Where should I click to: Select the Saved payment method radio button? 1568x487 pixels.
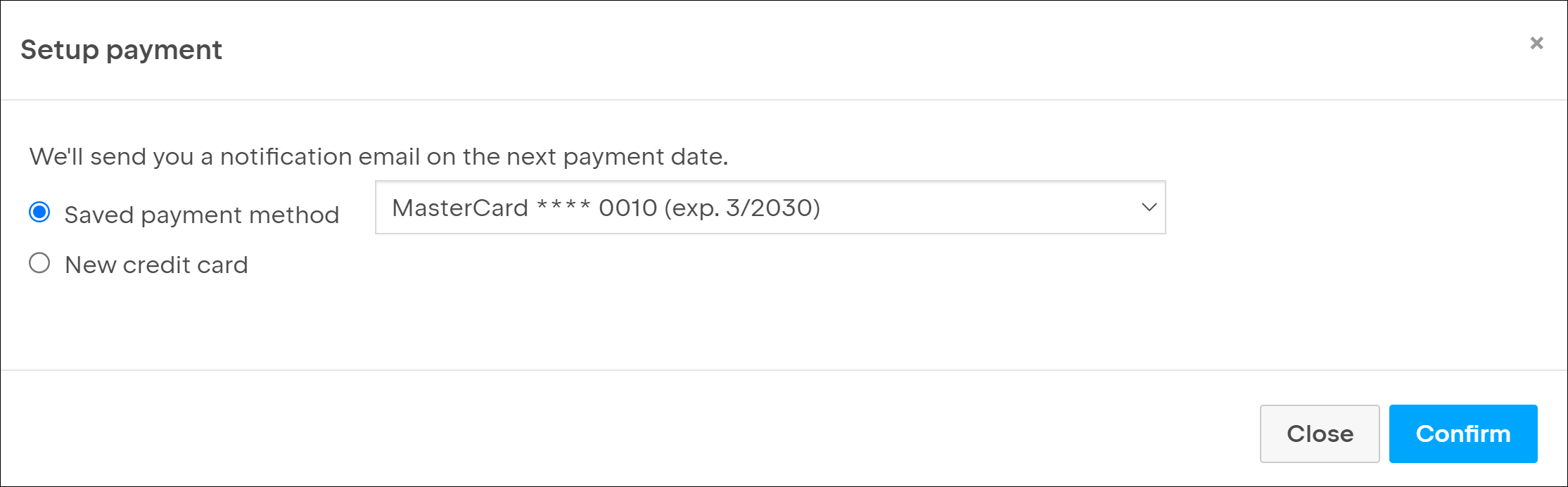click(39, 213)
